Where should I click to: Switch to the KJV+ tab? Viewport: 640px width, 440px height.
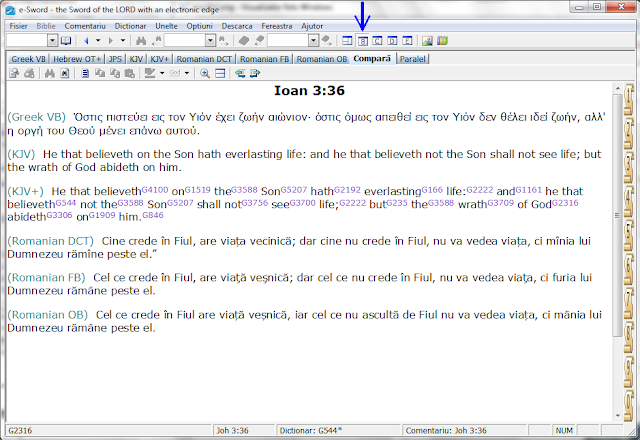(x=159, y=59)
